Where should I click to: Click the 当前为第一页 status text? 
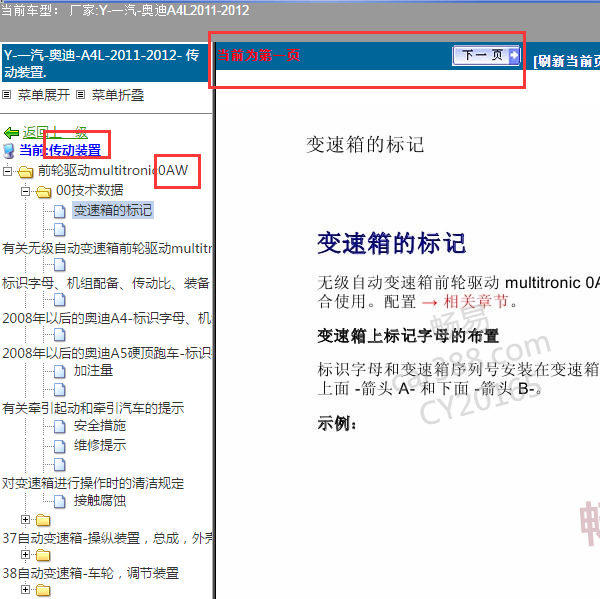[x=259, y=55]
